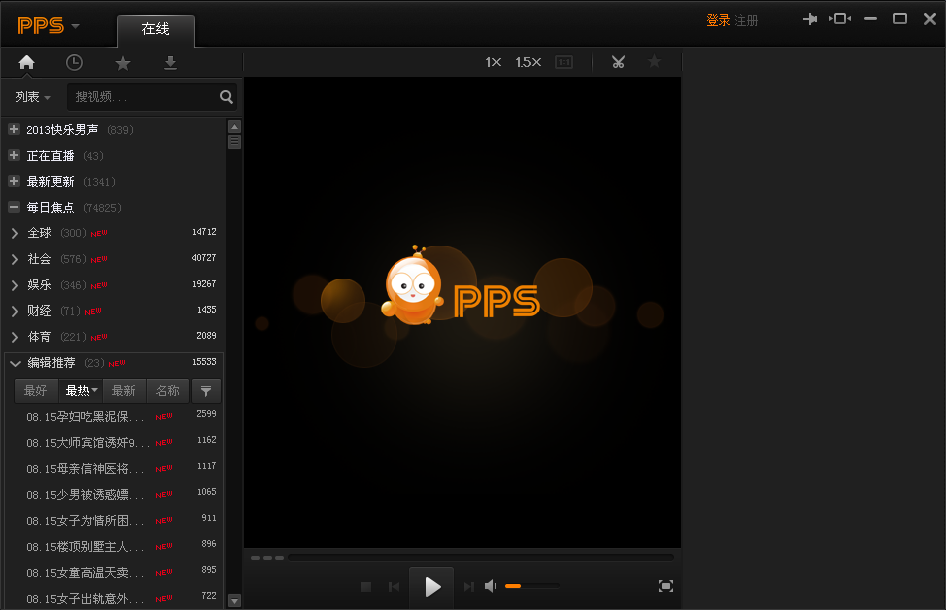Open the 列表 dropdown

pos(32,97)
